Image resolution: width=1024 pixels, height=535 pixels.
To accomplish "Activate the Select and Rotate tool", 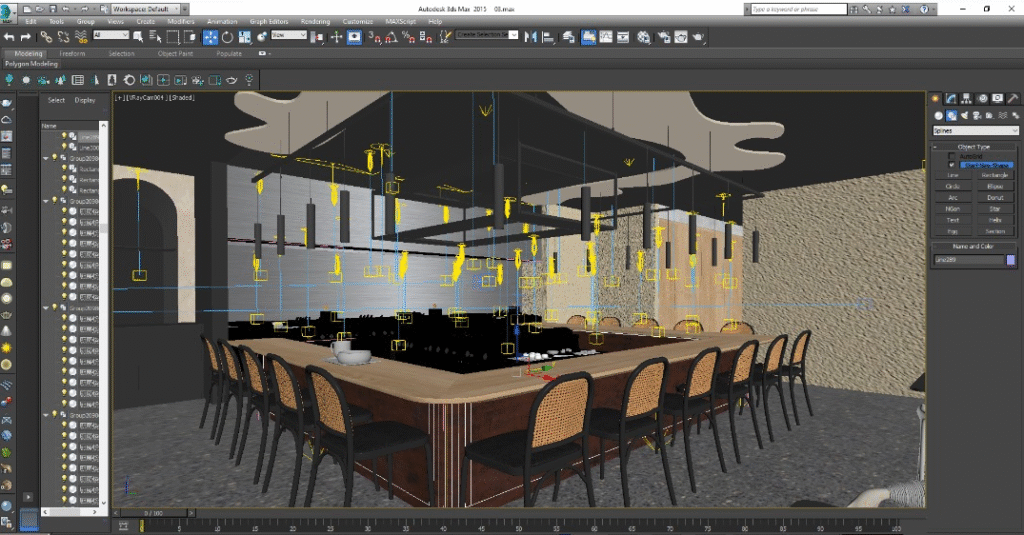I will [228, 37].
